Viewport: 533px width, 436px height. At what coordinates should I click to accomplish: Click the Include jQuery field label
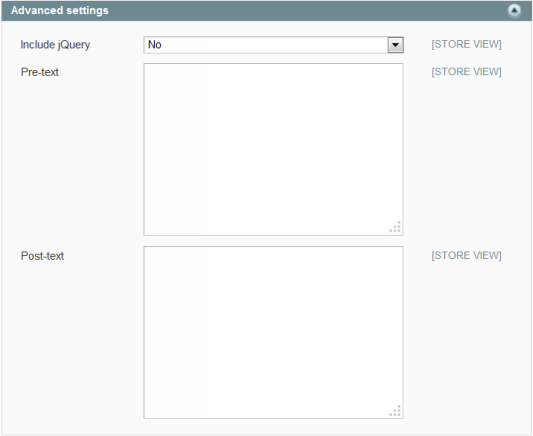click(x=55, y=45)
